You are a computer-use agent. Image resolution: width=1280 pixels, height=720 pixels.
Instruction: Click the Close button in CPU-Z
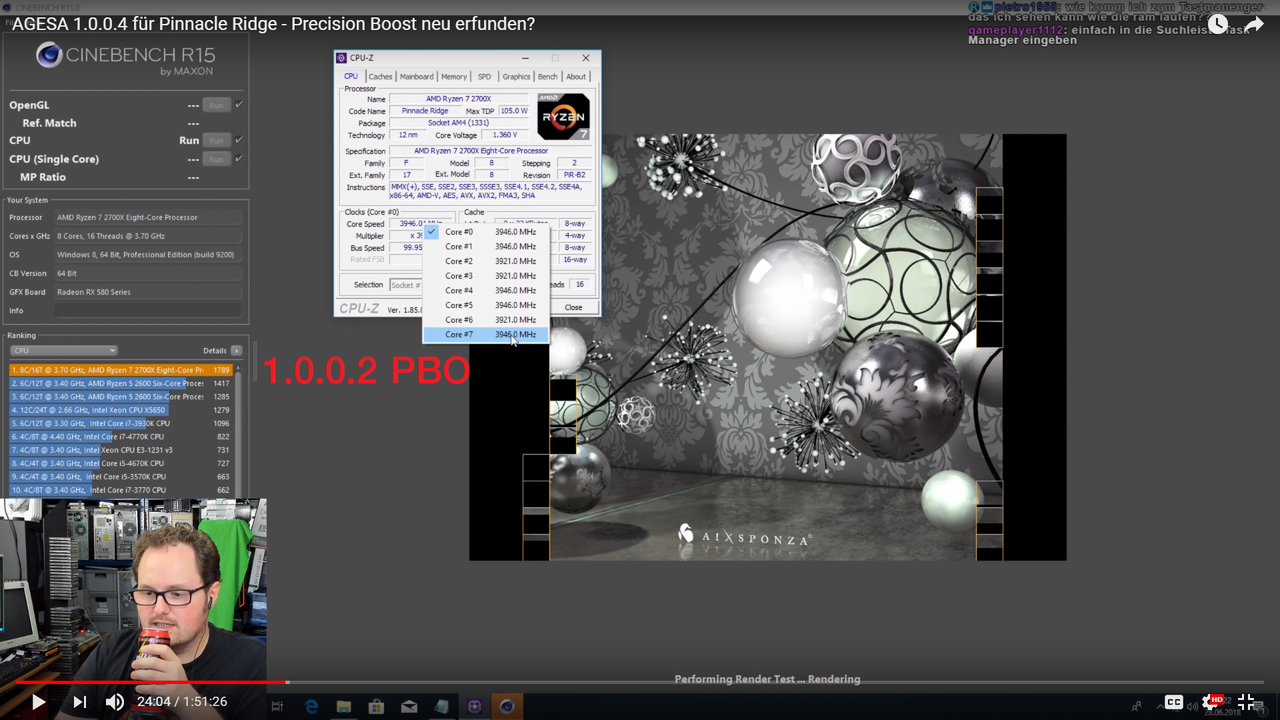tap(573, 307)
